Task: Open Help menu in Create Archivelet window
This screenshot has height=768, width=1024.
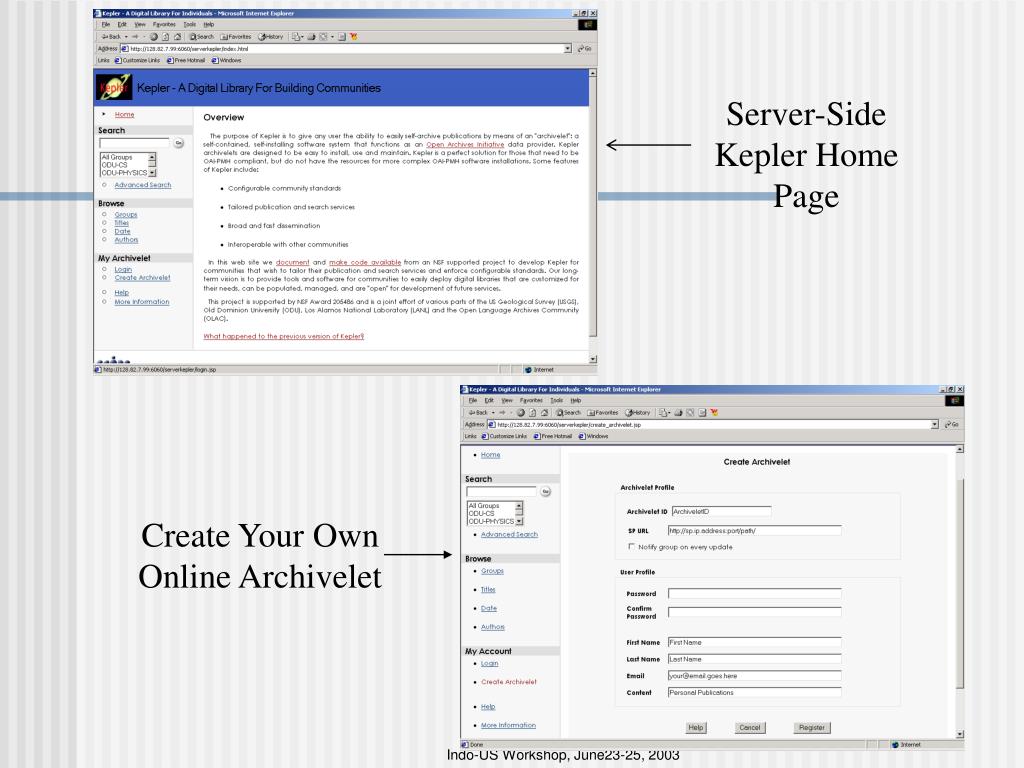Action: pyautogui.click(x=575, y=400)
